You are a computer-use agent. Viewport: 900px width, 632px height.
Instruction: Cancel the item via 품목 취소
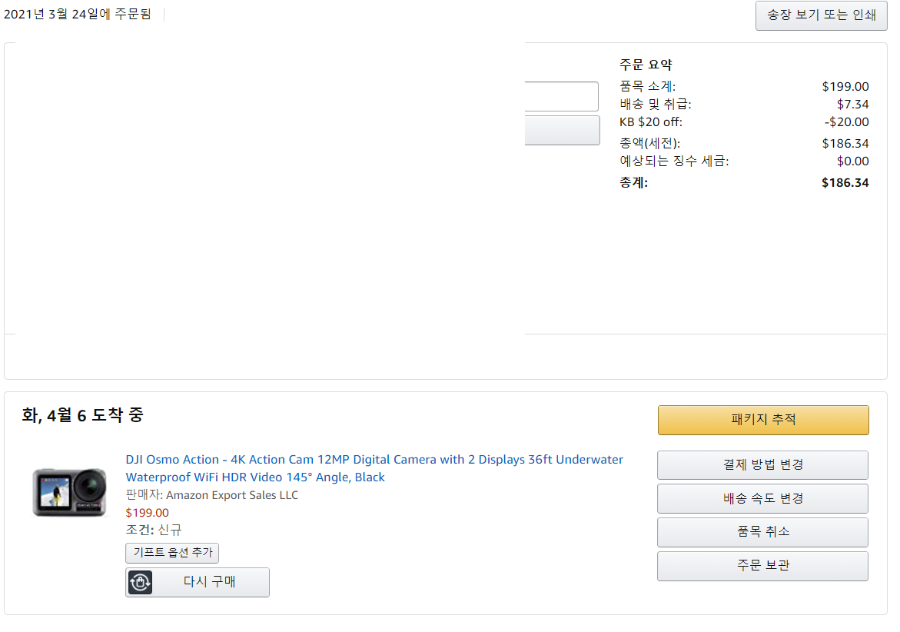[763, 532]
